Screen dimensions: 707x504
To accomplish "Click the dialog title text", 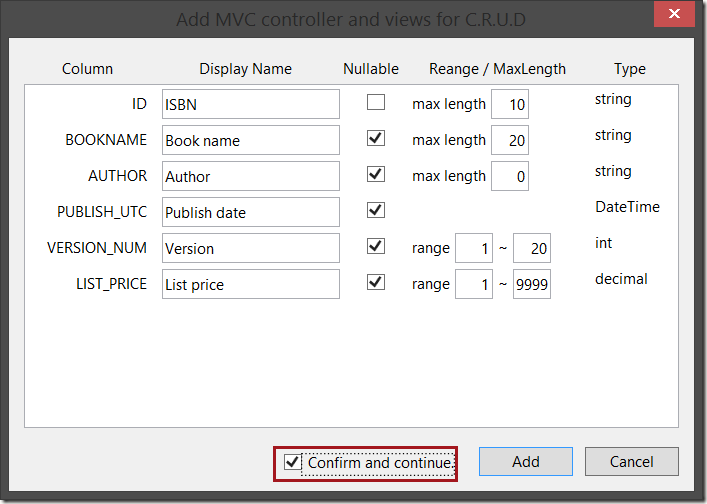I will (351, 20).
